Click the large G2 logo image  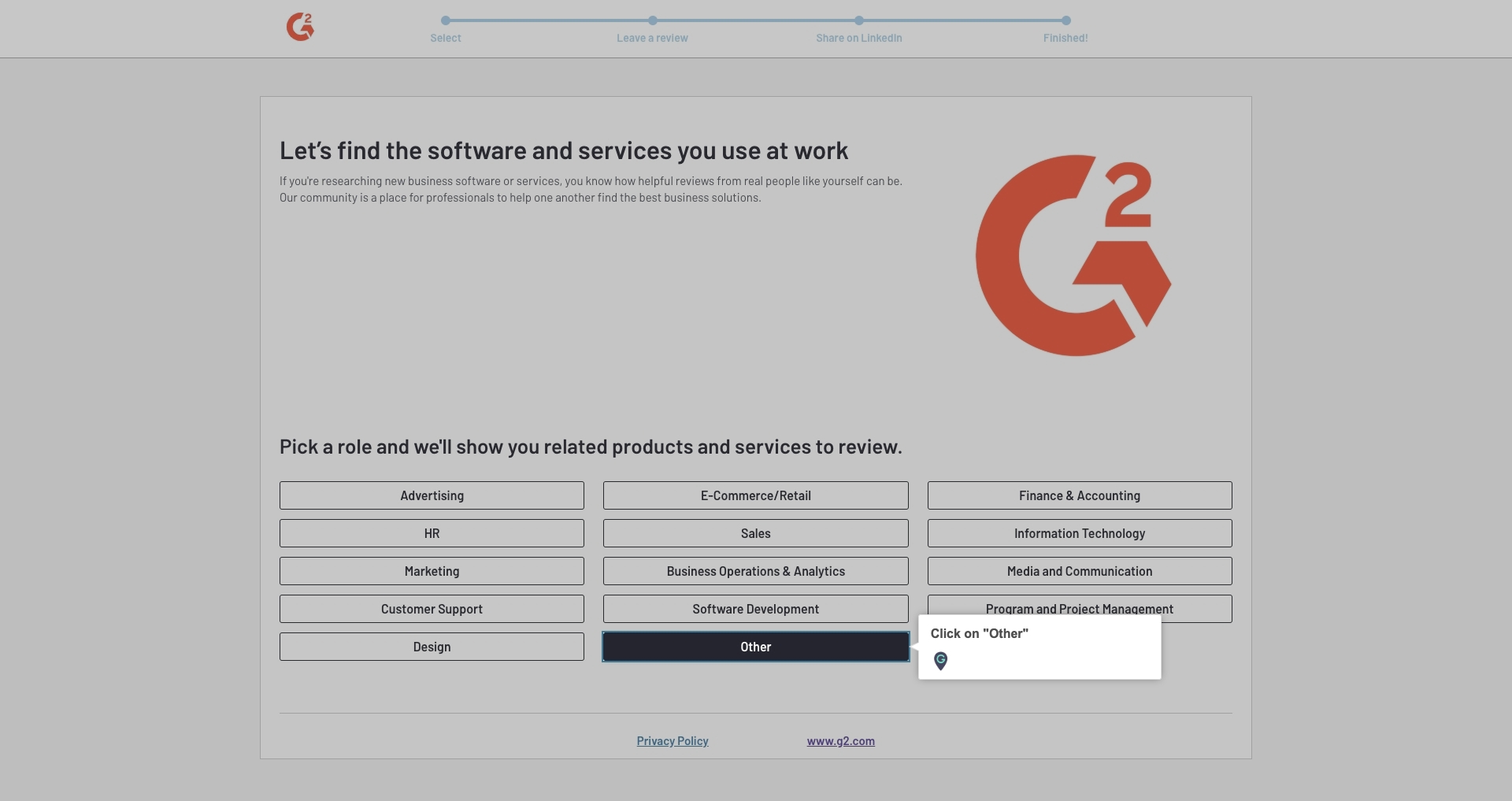[x=1073, y=255]
